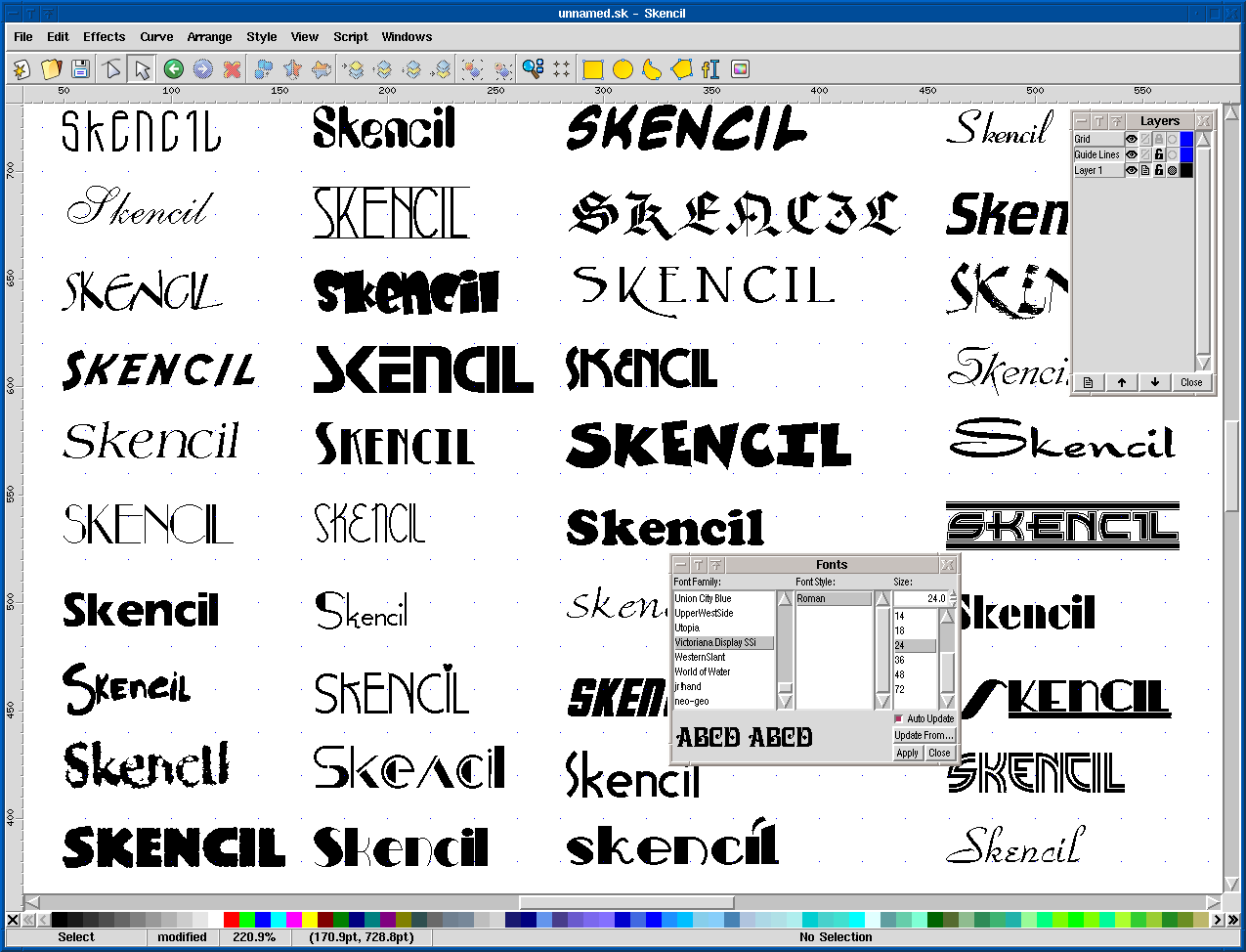Select the arrow selection tool
The image size is (1246, 952).
tap(143, 69)
